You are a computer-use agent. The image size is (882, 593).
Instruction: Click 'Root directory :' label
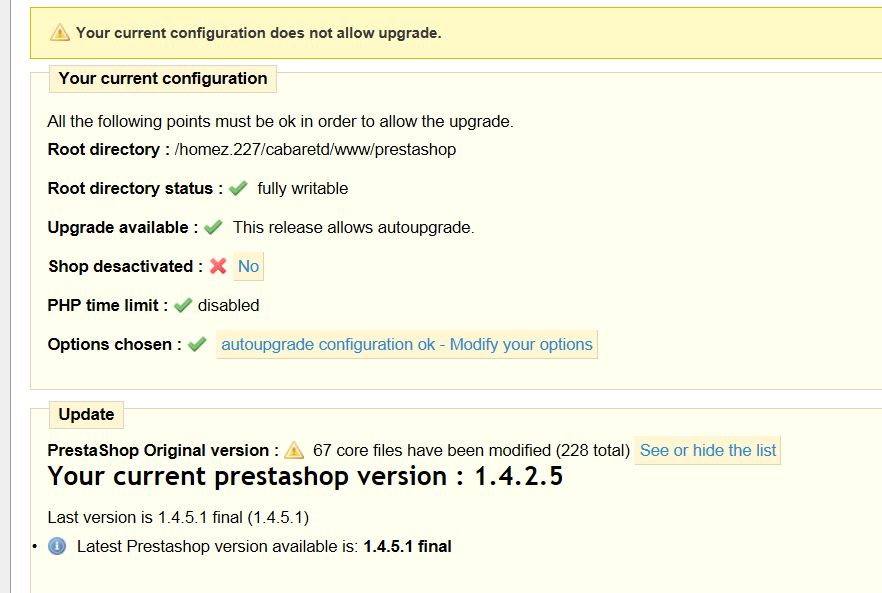click(x=109, y=150)
